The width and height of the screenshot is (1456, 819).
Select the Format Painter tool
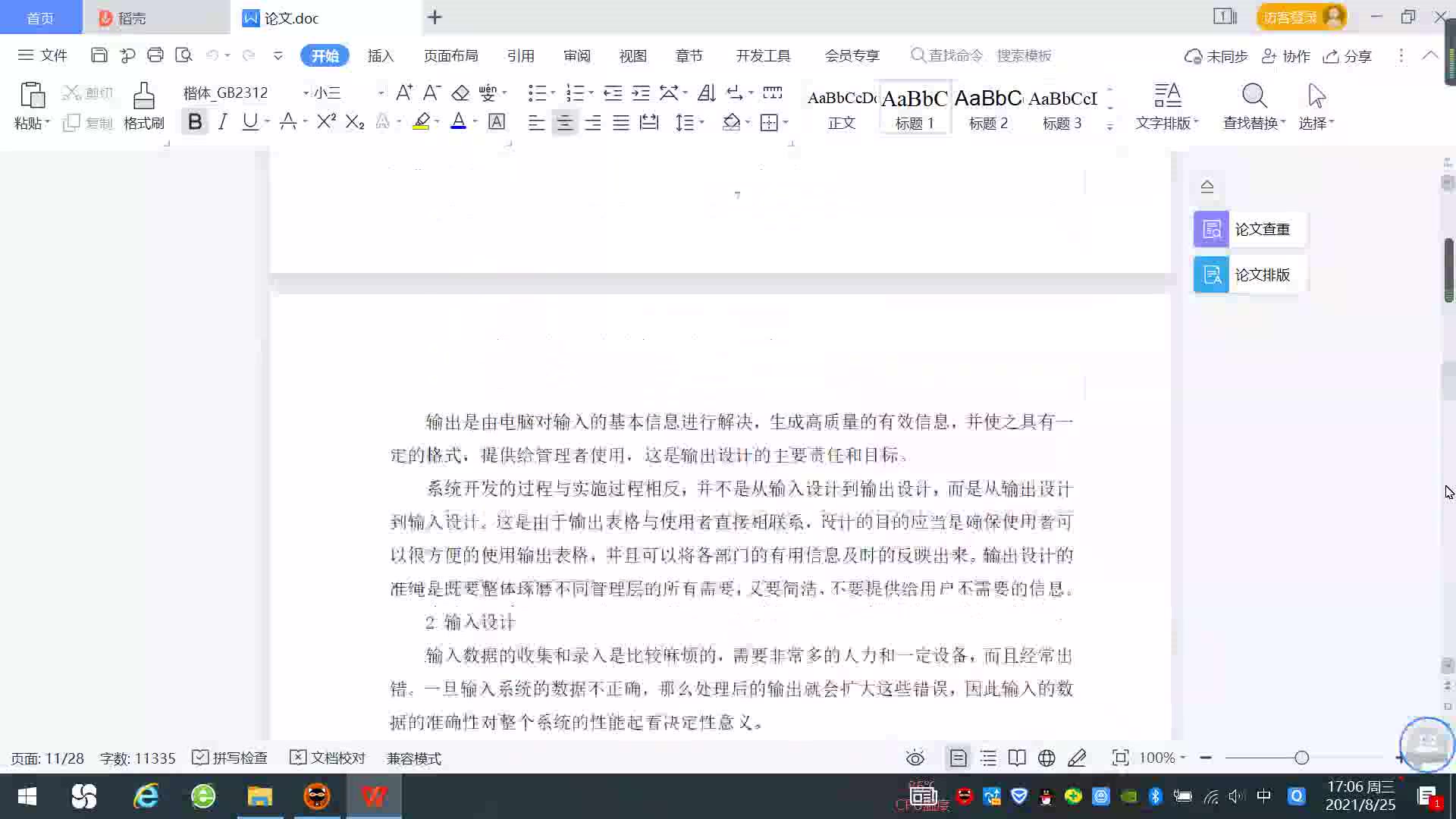[x=144, y=106]
